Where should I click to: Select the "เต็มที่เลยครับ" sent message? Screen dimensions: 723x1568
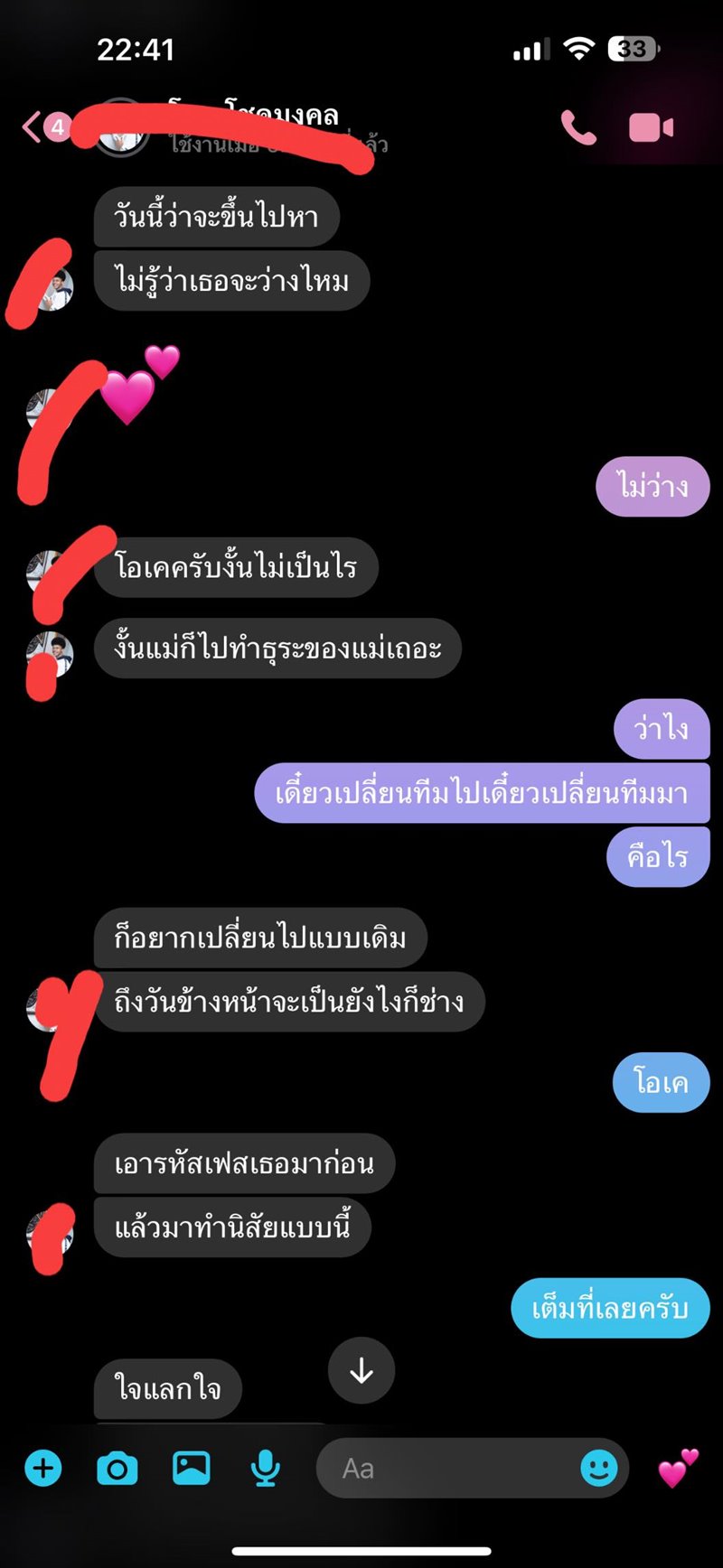pos(610,1308)
